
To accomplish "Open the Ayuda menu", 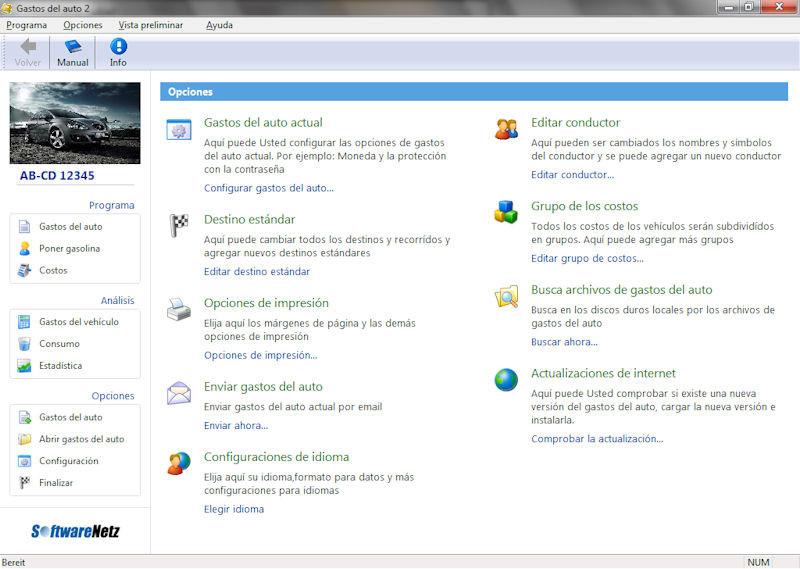I will [219, 25].
